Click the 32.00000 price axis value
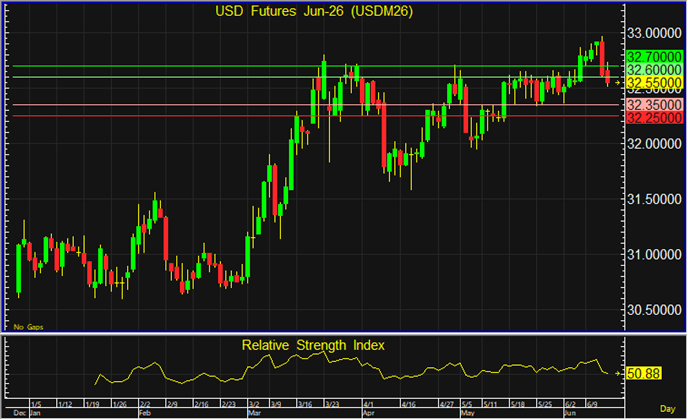 click(x=654, y=144)
